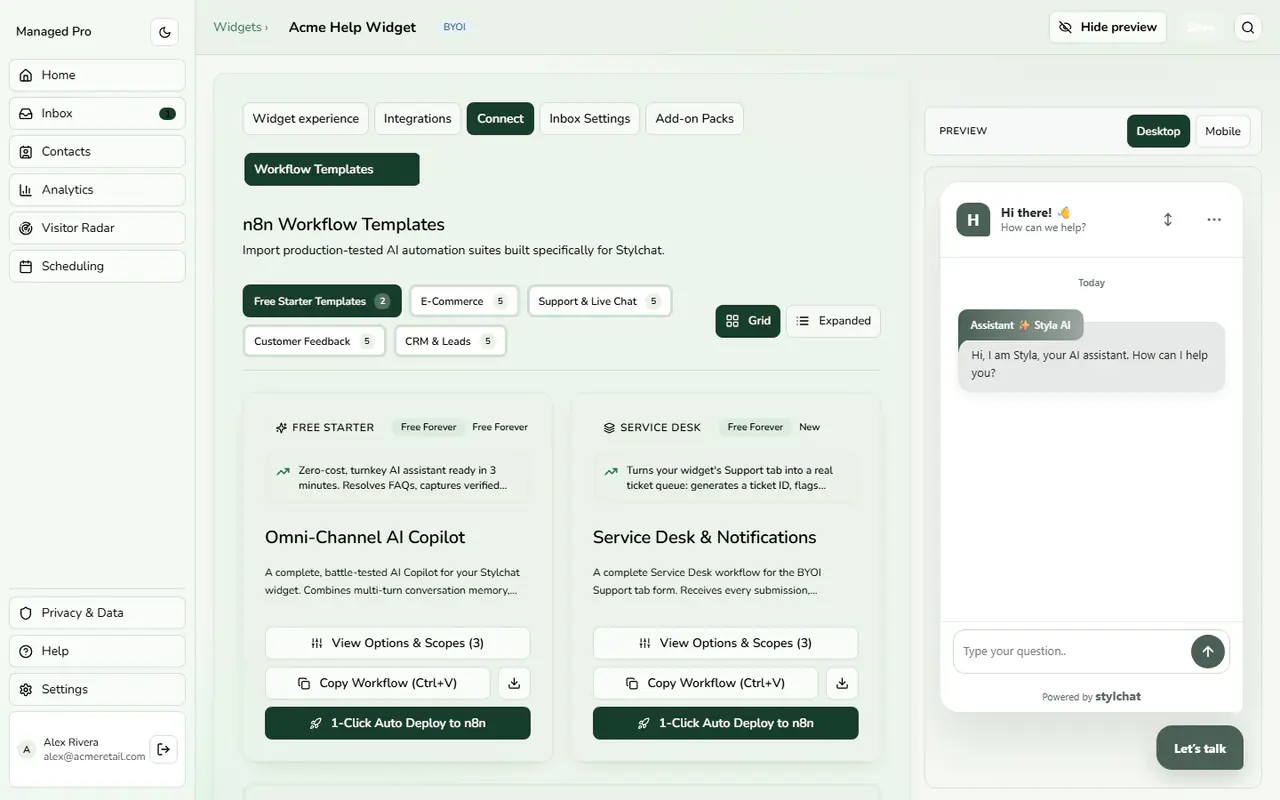Copy the Omni-Channel AI Copilot workflow
The image size is (1280, 800).
378,683
